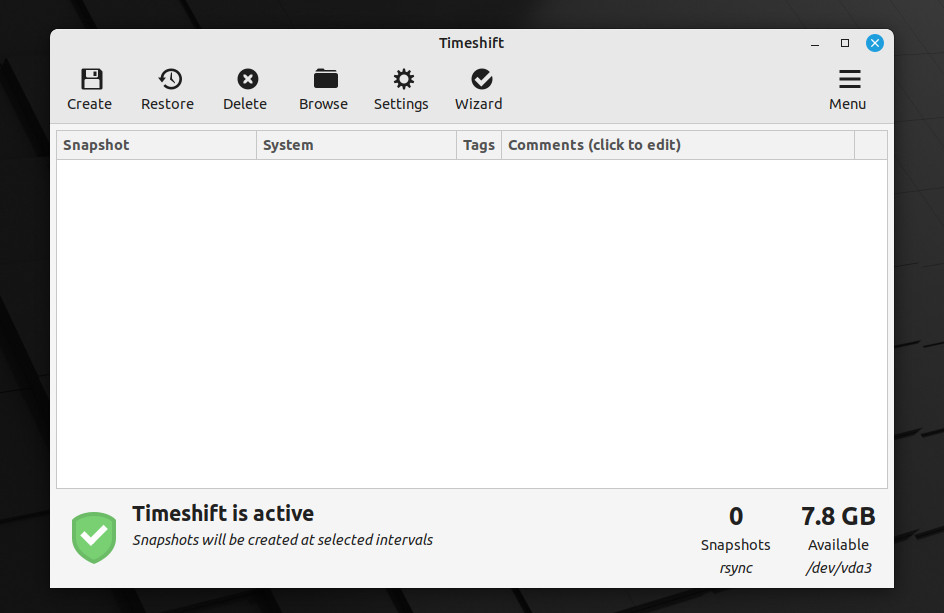Screen dimensions: 944x613
Task: Close the Timeshift window
Action: click(x=875, y=43)
